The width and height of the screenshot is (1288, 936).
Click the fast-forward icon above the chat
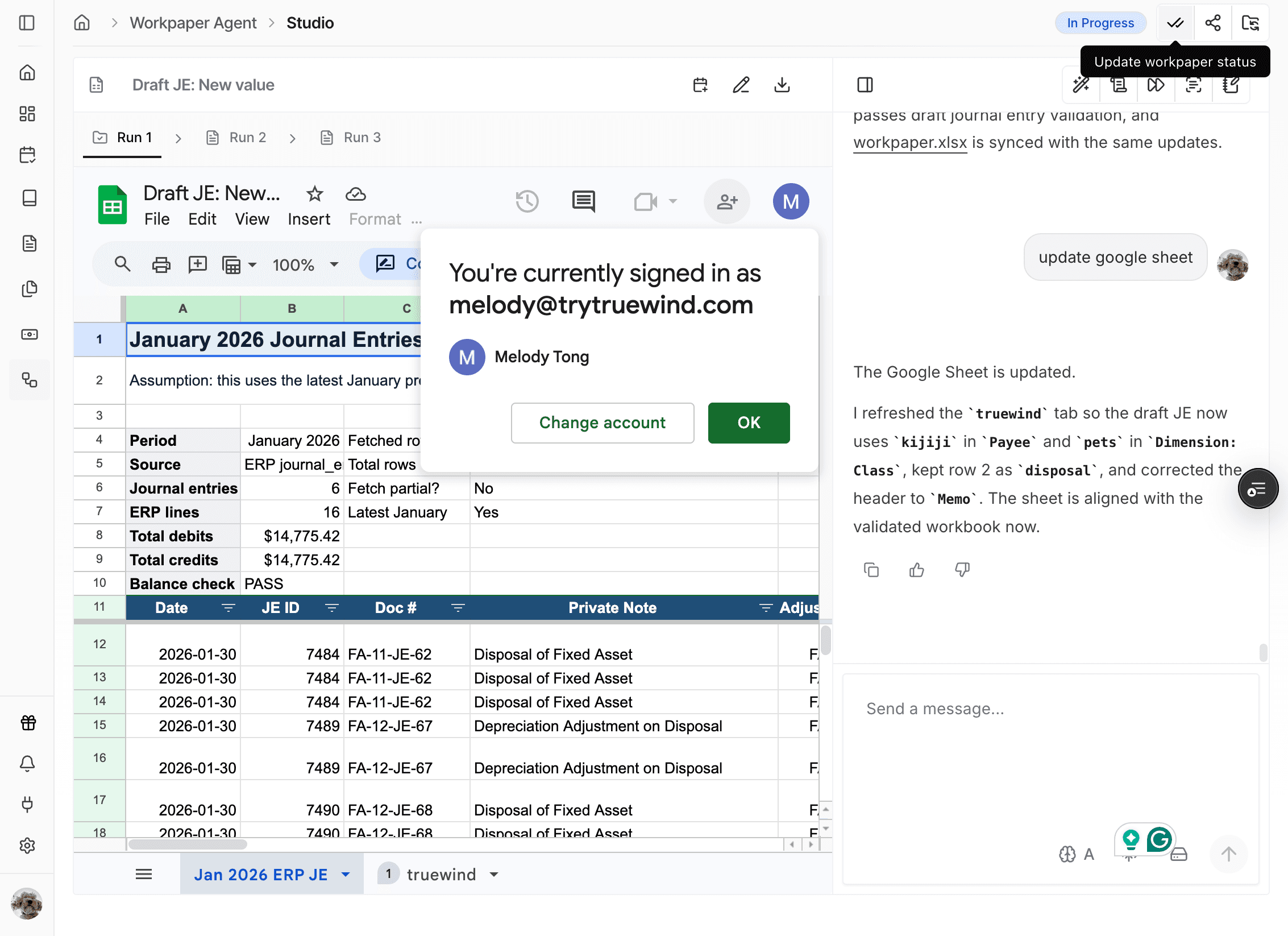click(1156, 85)
